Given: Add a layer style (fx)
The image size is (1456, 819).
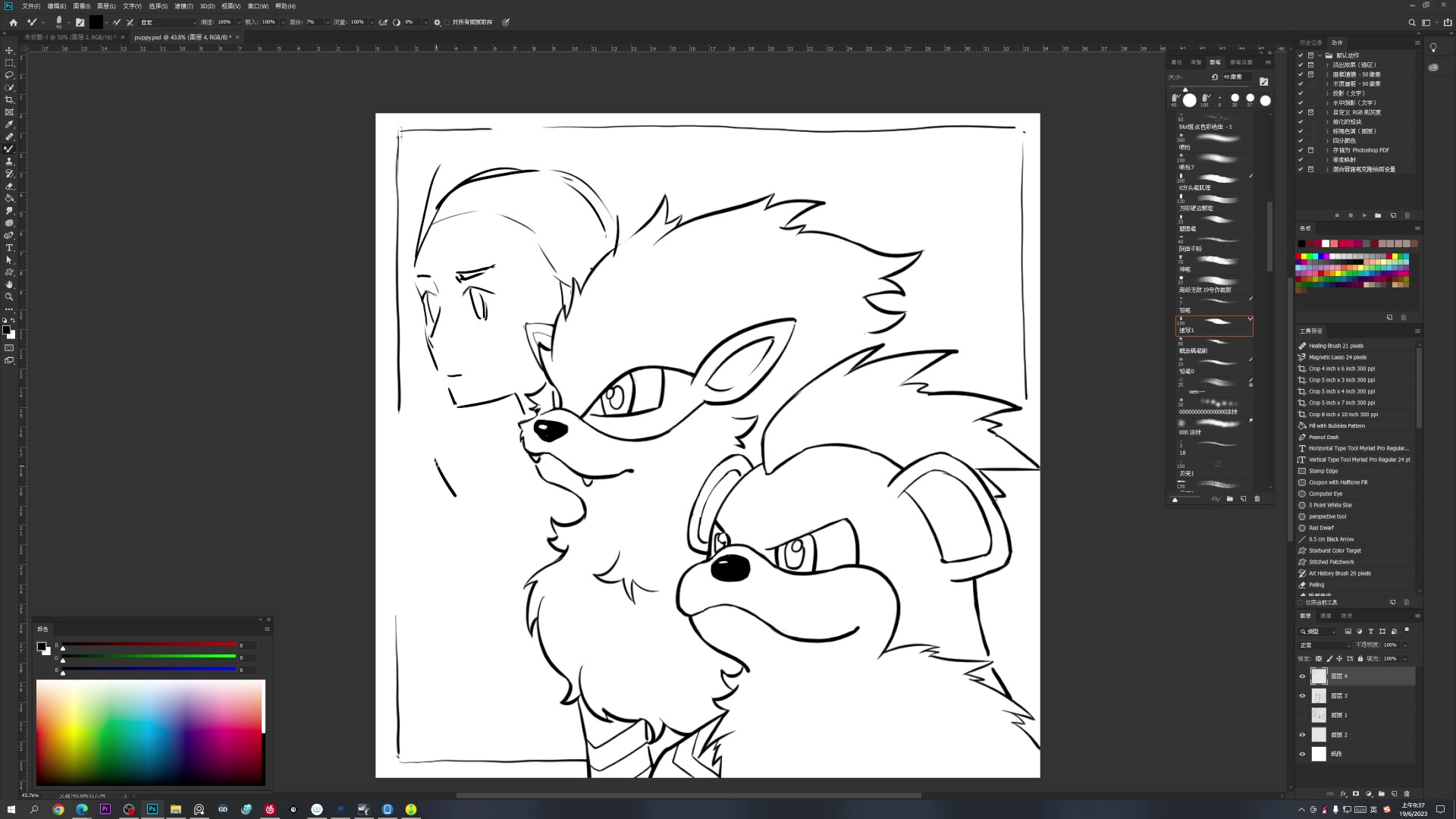Looking at the screenshot, I should pos(1343,794).
